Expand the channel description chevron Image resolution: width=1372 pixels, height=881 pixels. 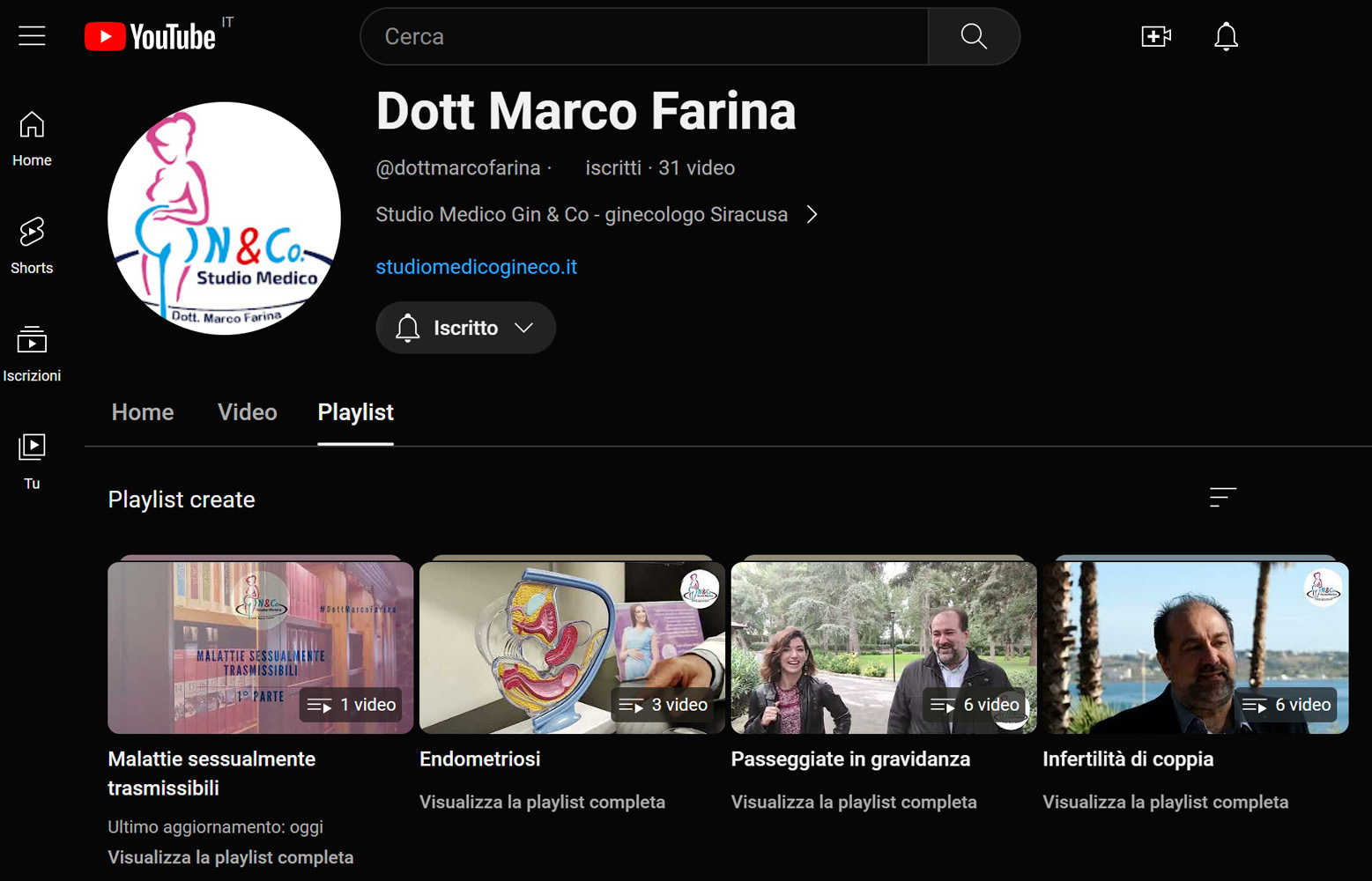pyautogui.click(x=812, y=215)
